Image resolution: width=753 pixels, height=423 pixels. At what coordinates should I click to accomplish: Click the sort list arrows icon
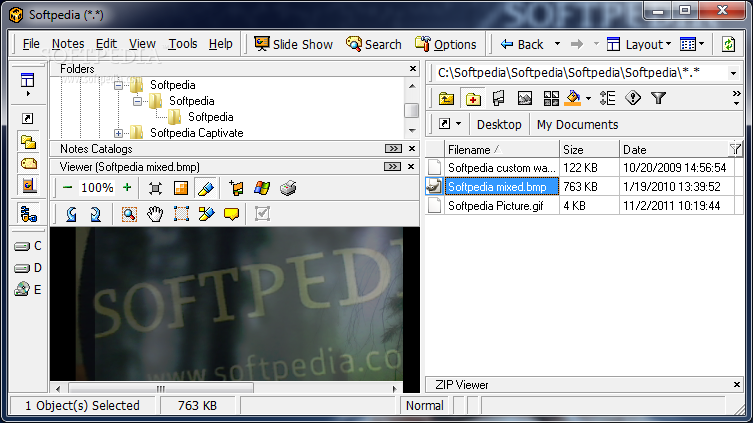pos(607,98)
